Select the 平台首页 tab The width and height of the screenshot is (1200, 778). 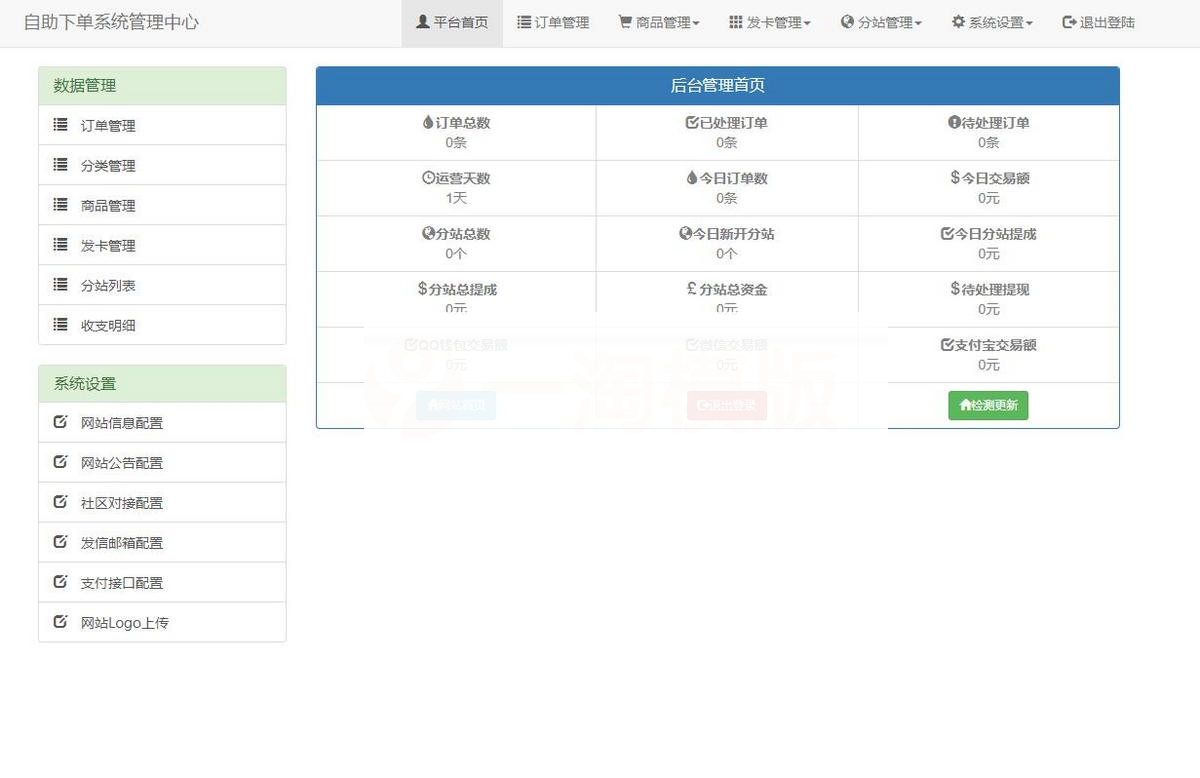[452, 22]
